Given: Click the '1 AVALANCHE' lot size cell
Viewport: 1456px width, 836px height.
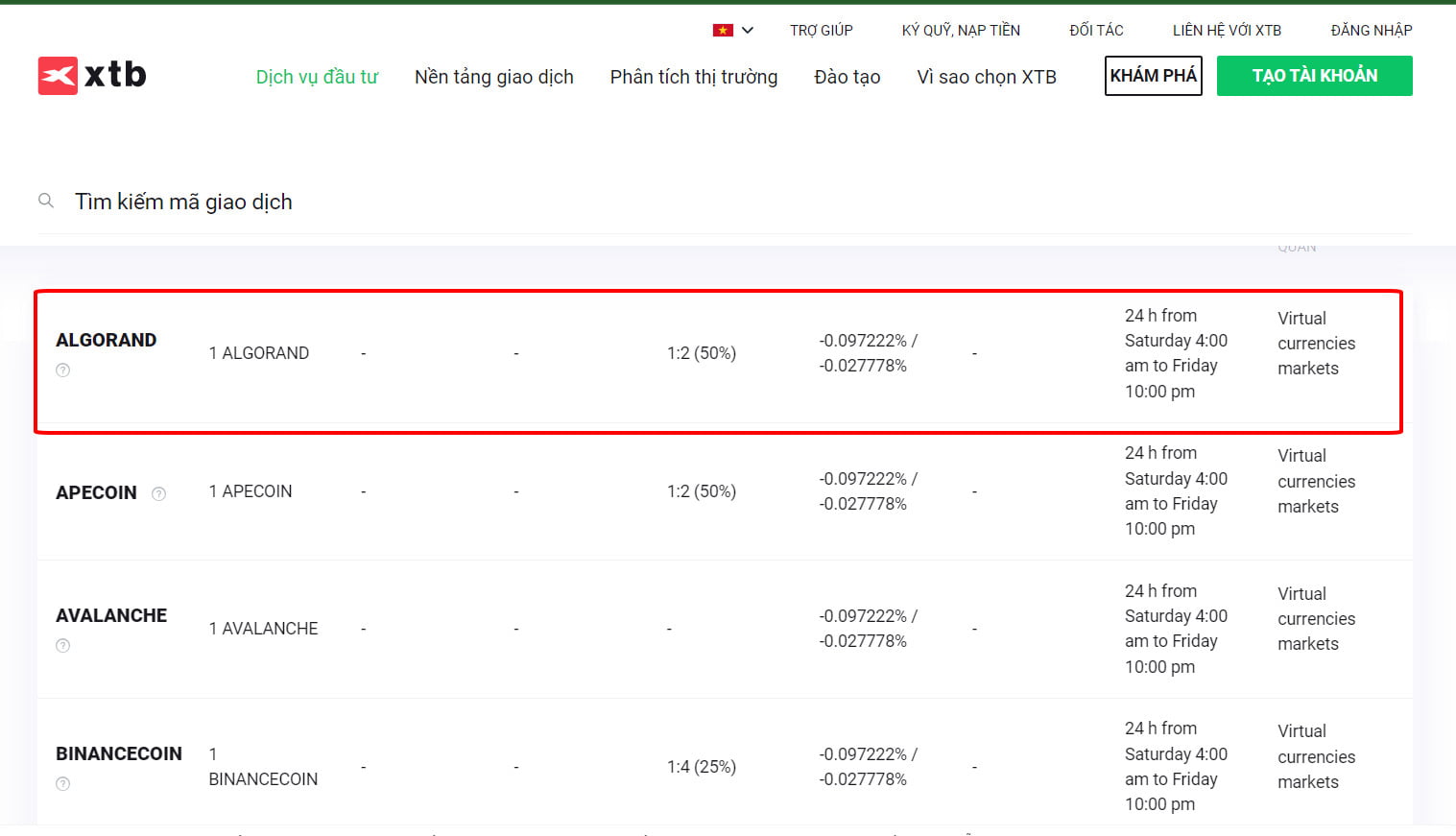Looking at the screenshot, I should [x=263, y=629].
